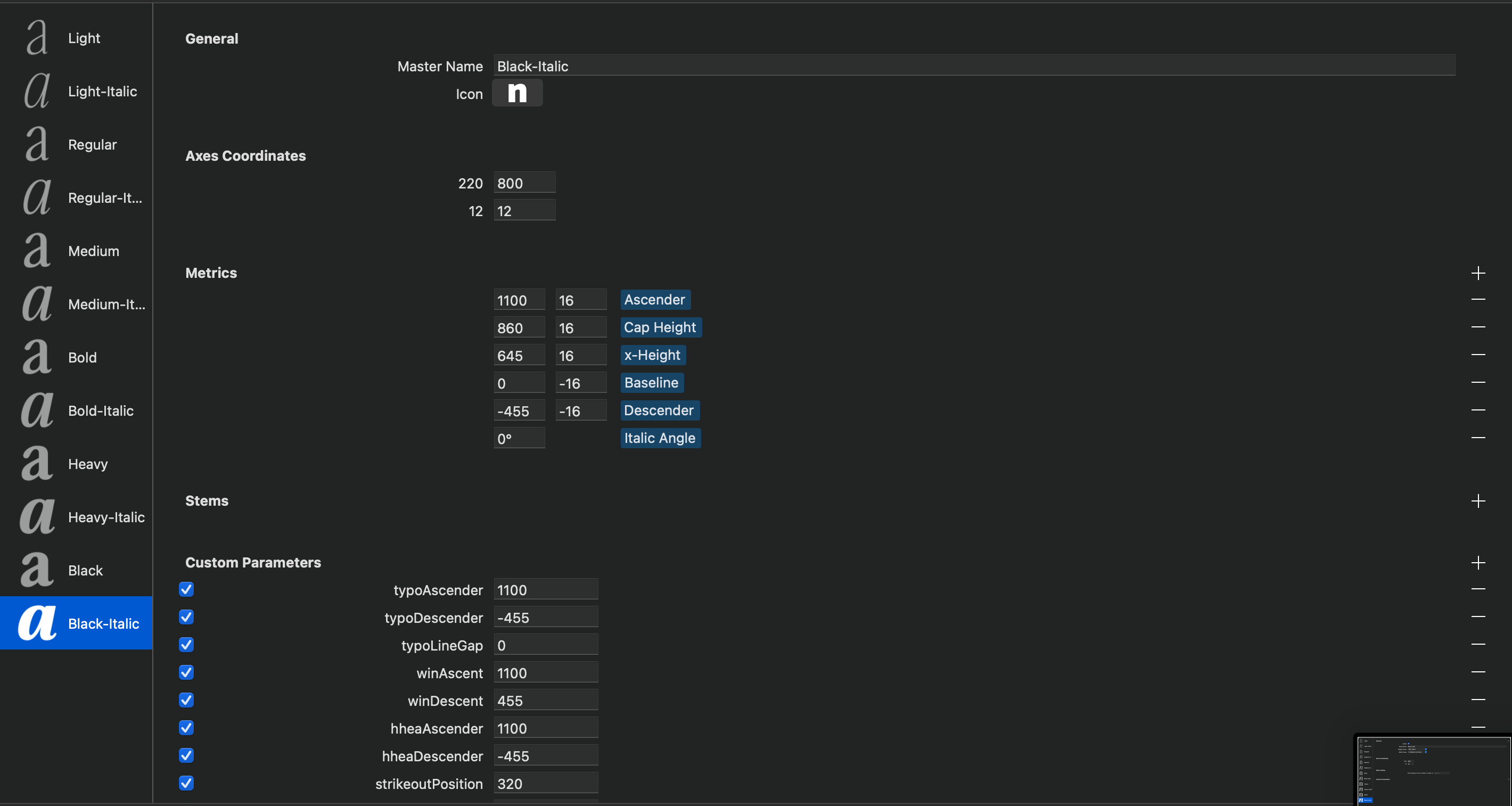This screenshot has height=806, width=1512.
Task: Click the master Icon picker showing n glyph
Action: [516, 93]
